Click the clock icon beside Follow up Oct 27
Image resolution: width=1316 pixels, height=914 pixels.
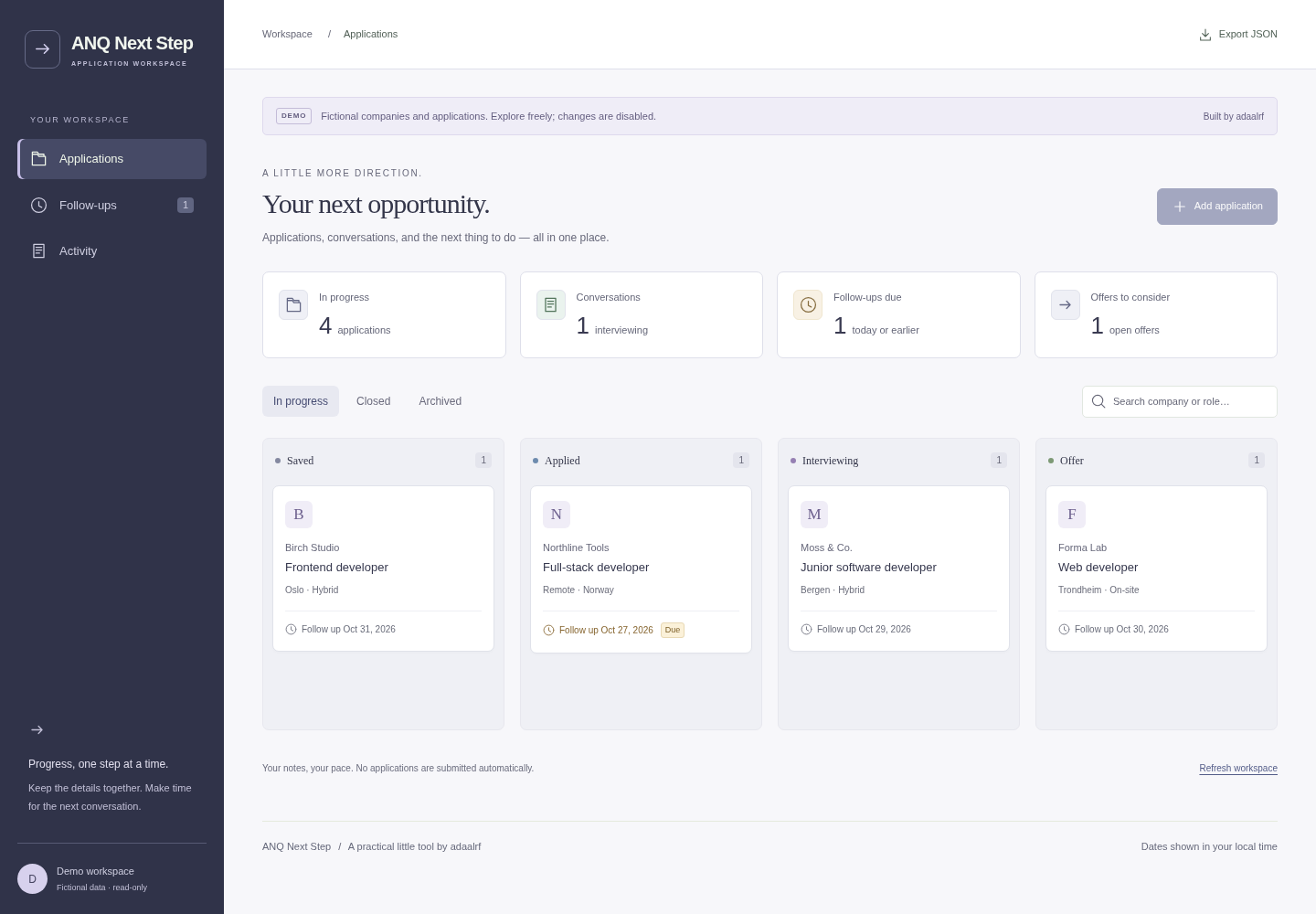(548, 631)
